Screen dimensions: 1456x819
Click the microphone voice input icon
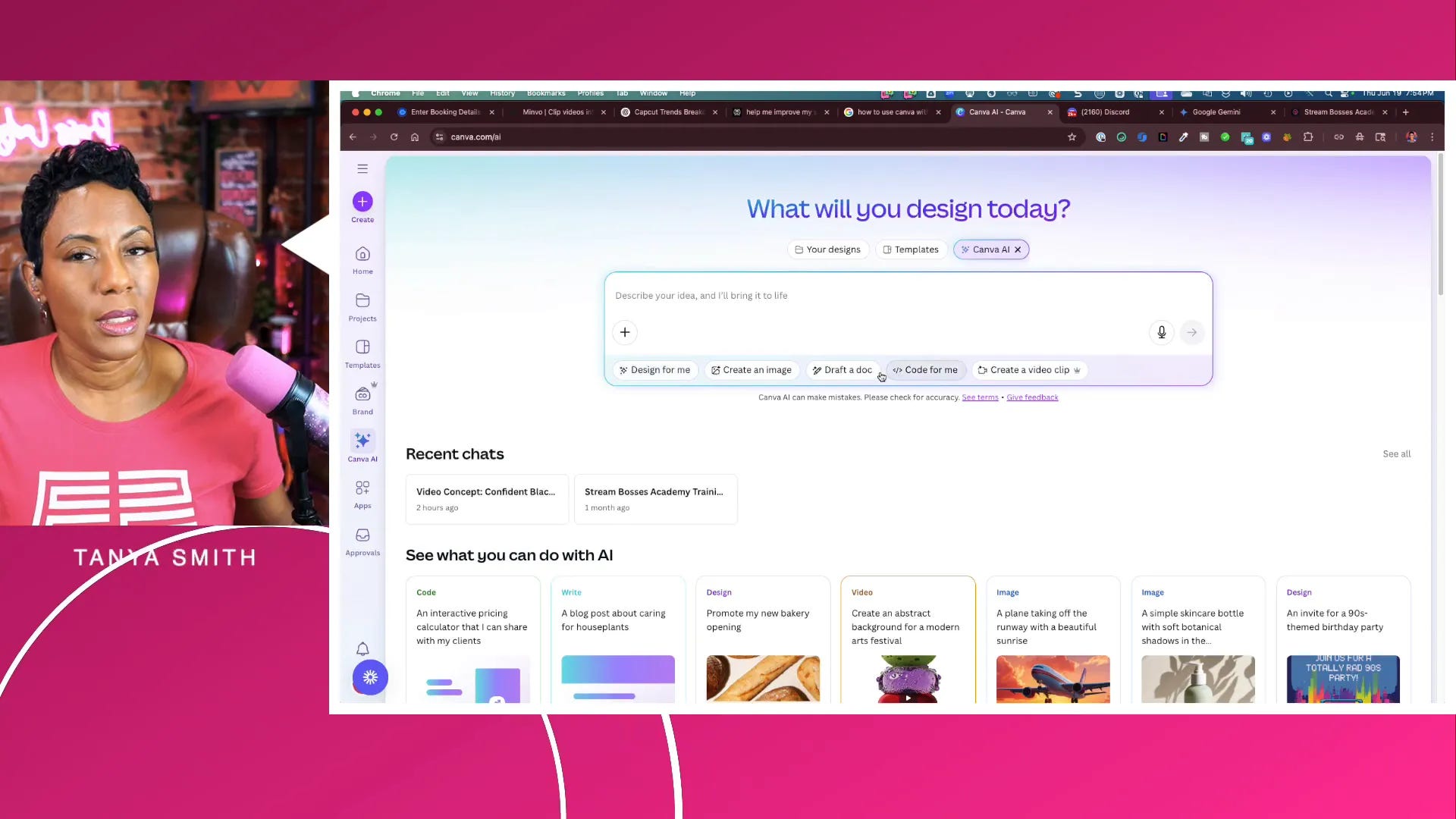point(1161,332)
